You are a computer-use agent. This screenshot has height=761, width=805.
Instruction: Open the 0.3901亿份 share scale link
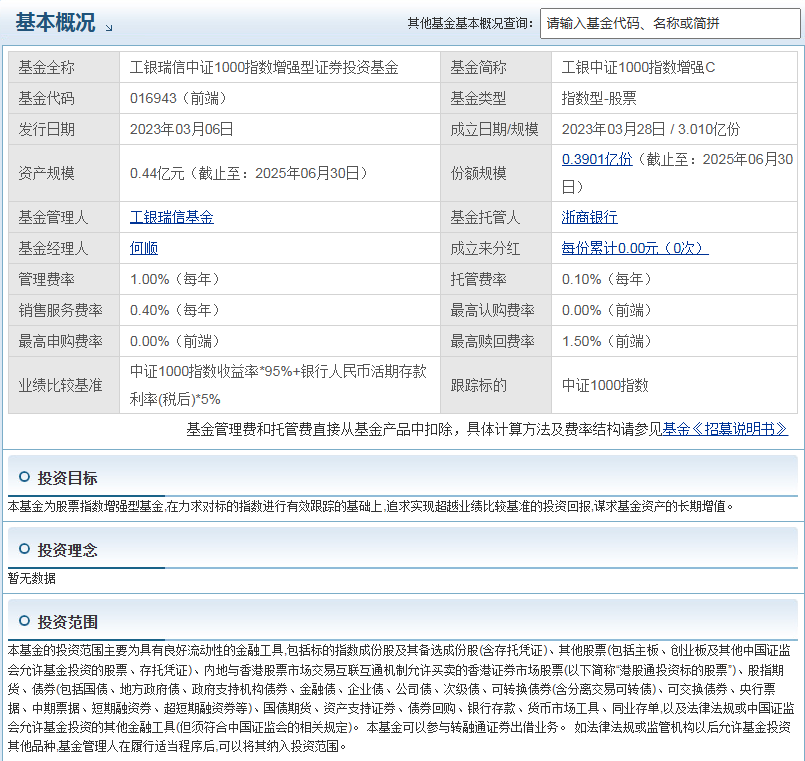click(x=597, y=159)
